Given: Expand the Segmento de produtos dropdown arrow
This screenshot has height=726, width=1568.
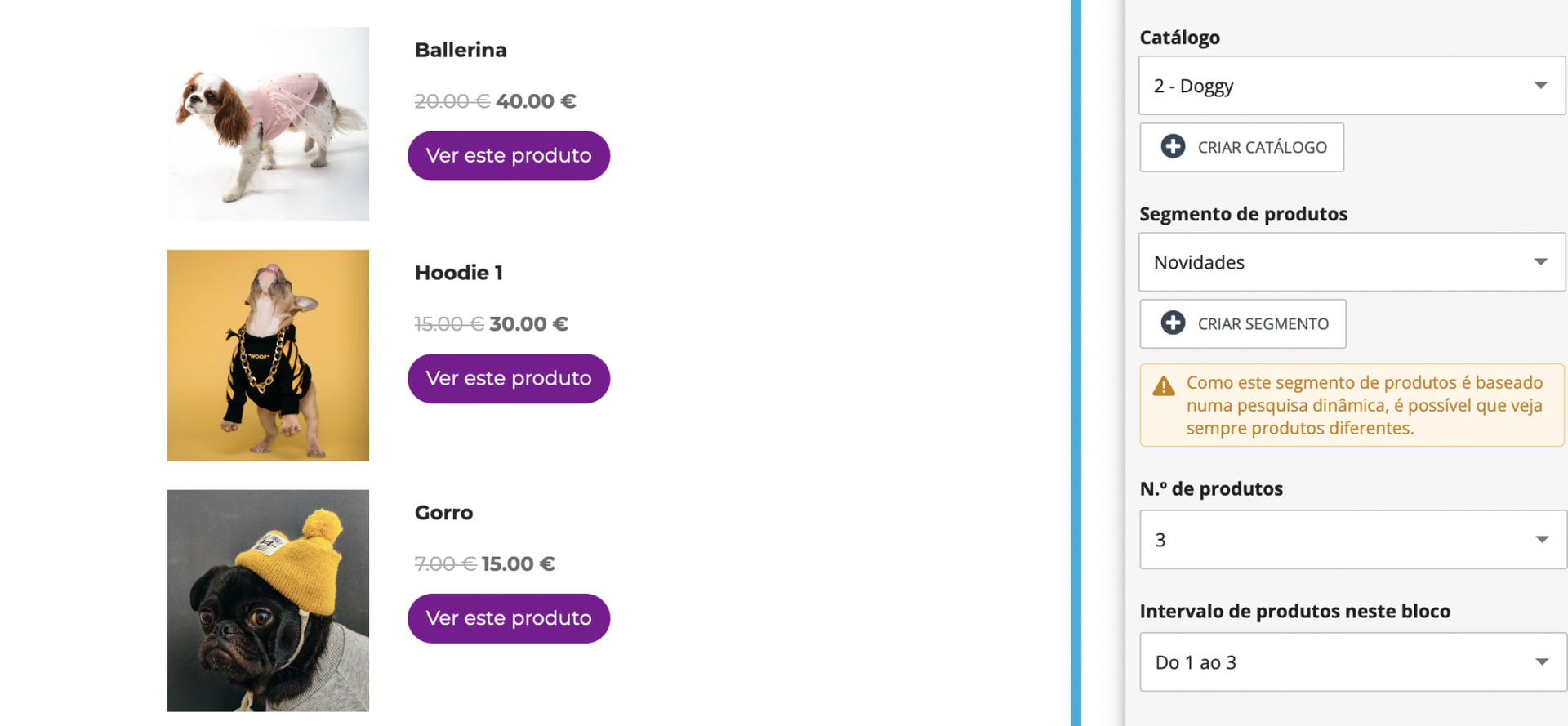Looking at the screenshot, I should coord(1540,262).
